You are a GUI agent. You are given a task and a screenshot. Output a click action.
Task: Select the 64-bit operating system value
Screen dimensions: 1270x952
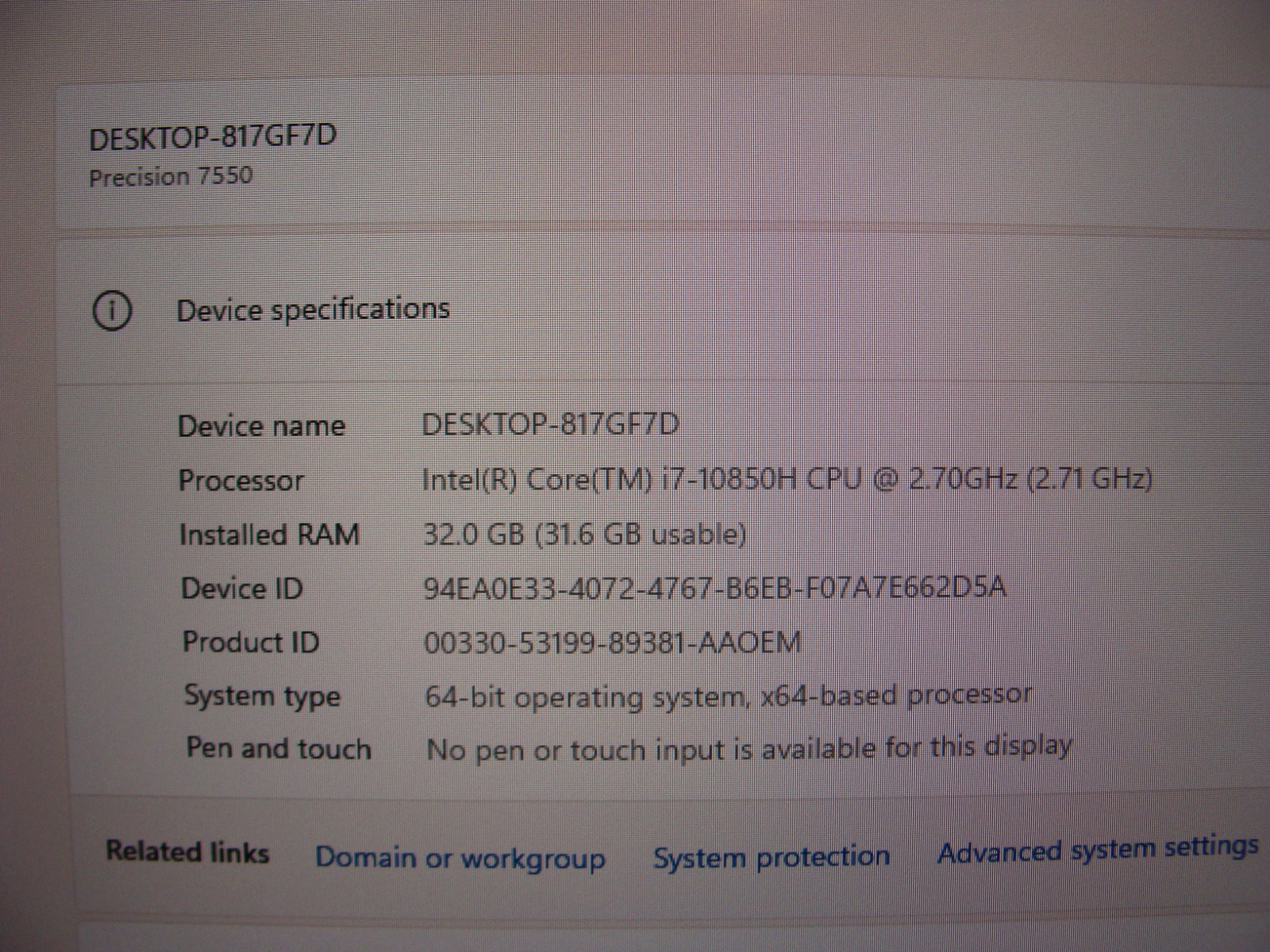(729, 697)
